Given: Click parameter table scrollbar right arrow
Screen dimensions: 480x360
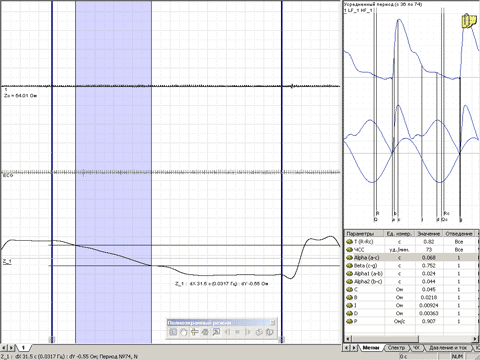Looking at the screenshot, I should coord(475,339).
